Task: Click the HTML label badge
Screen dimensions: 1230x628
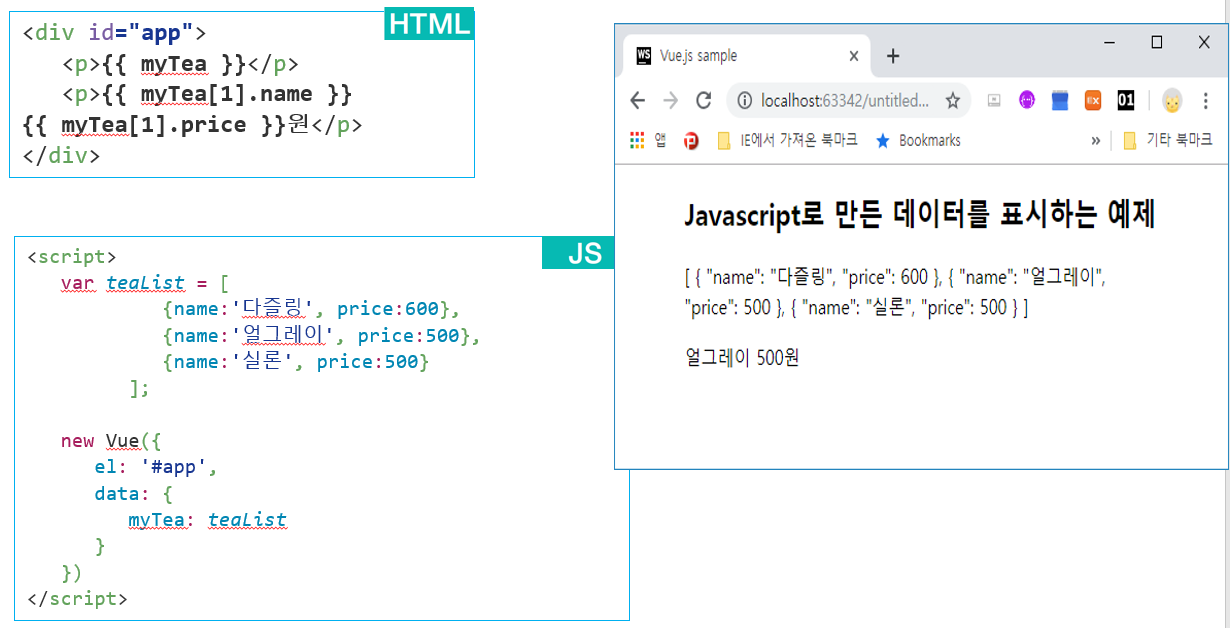Action: pyautogui.click(x=429, y=24)
